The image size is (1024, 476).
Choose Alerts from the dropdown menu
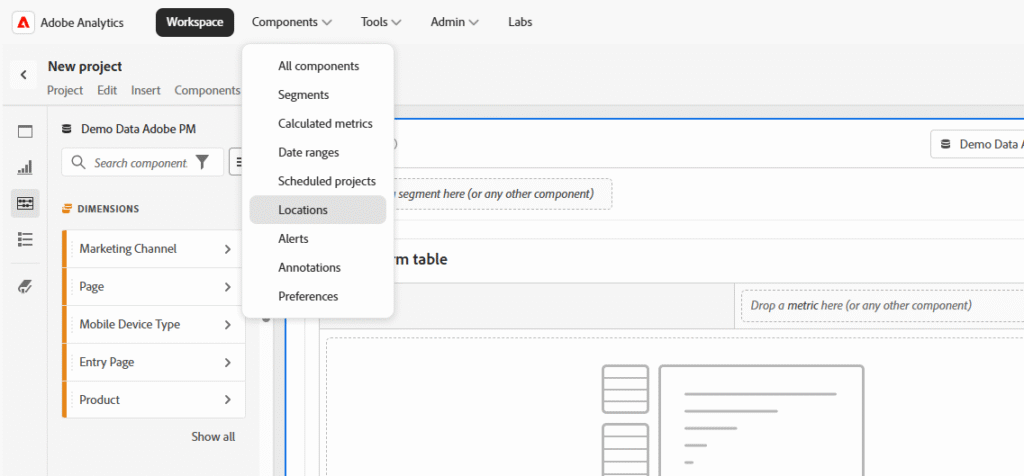pos(318,238)
